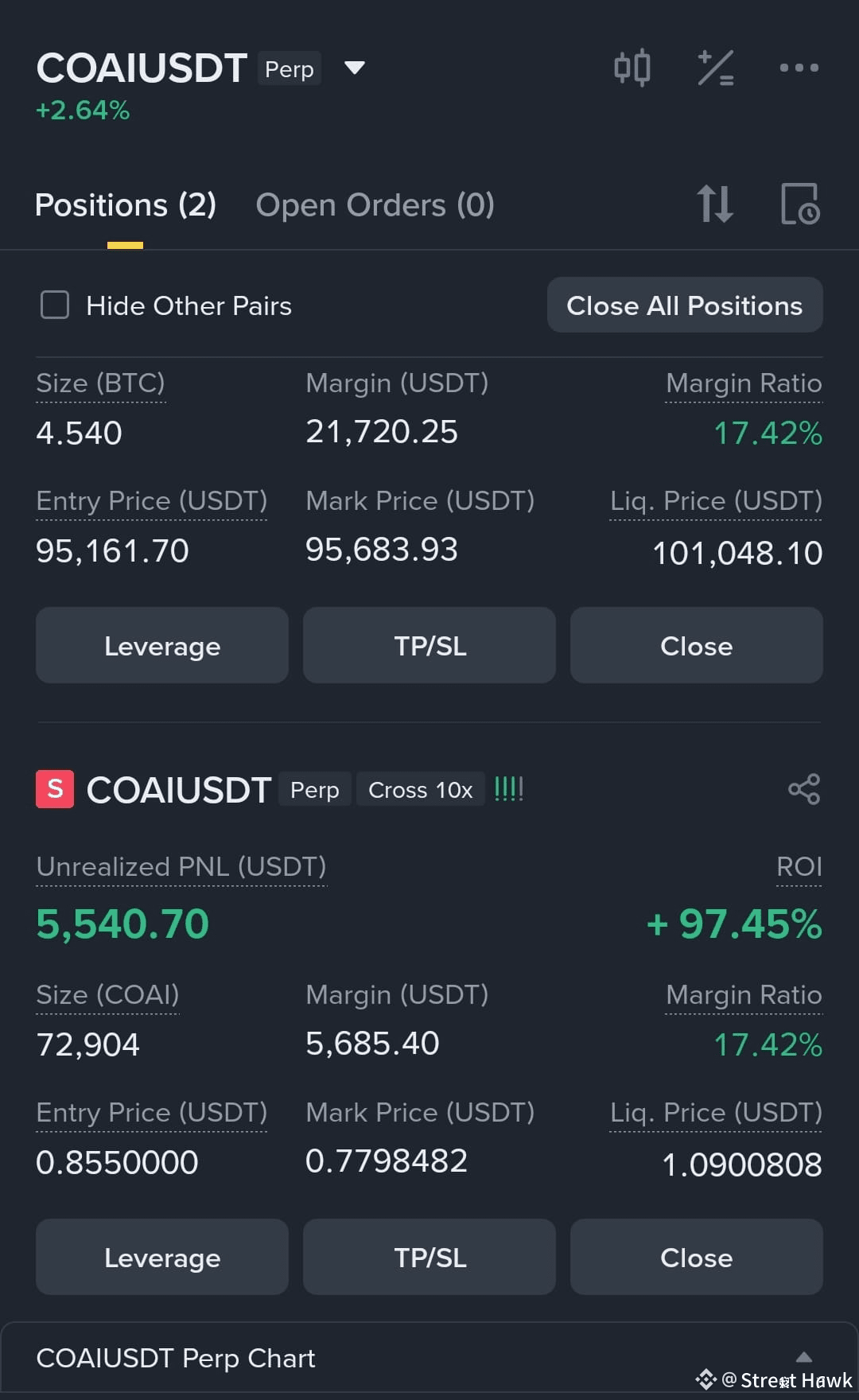Screen dimensions: 859x1400
Task: Tap the ROI label for details
Action: coord(799,866)
